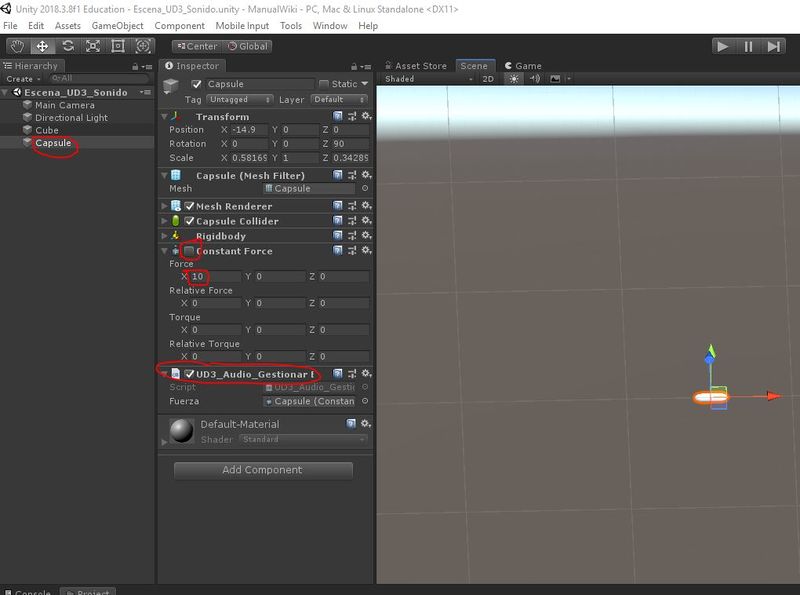Click the Step frame button
Image resolution: width=800 pixels, height=595 pixels.
click(773, 46)
